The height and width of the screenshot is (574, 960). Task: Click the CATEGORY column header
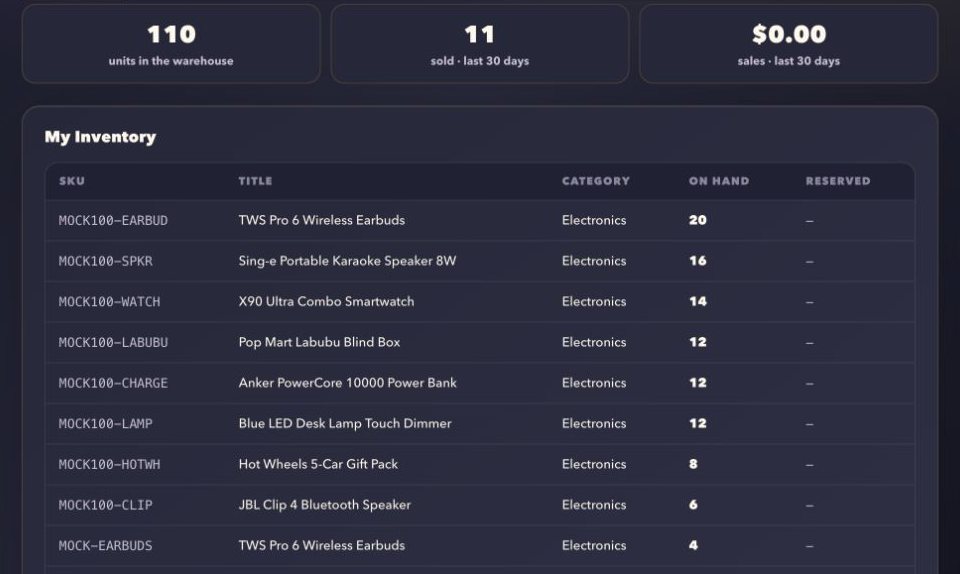pyautogui.click(x=596, y=181)
